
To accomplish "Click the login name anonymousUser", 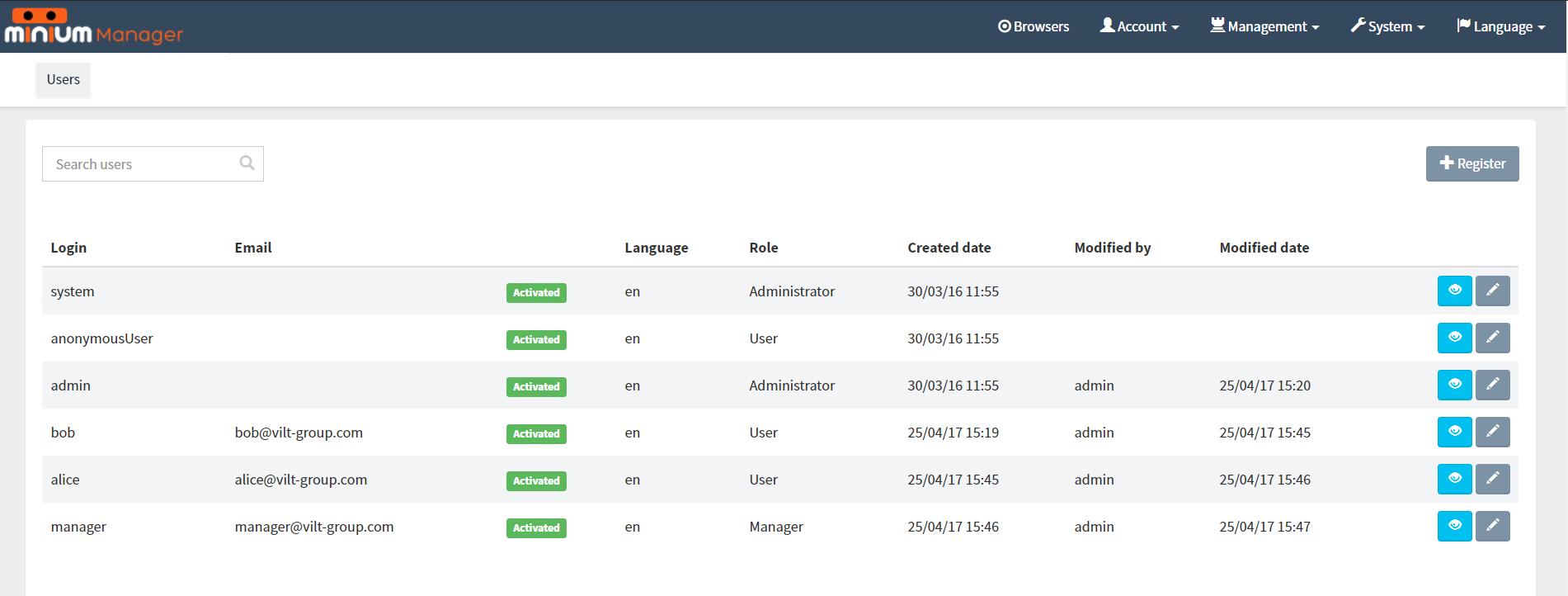I will [102, 338].
